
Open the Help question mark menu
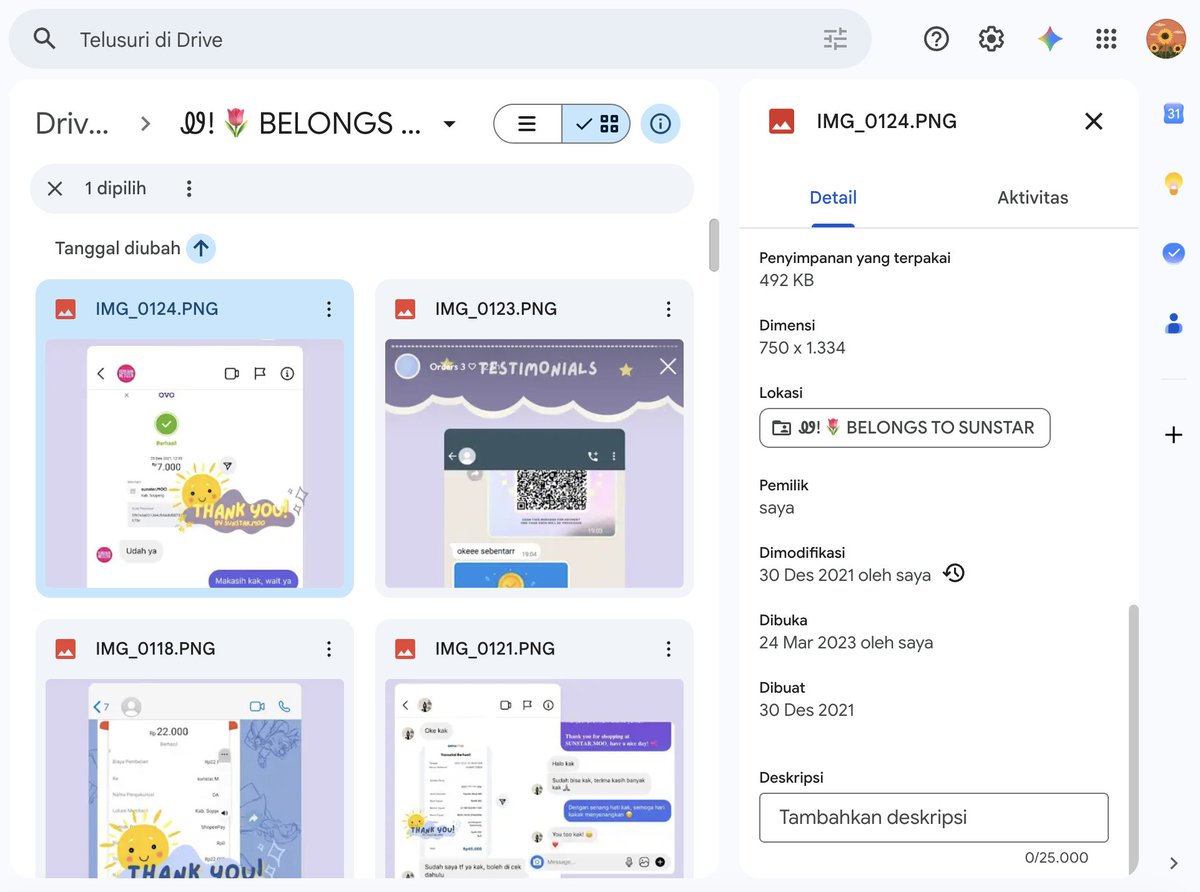936,39
